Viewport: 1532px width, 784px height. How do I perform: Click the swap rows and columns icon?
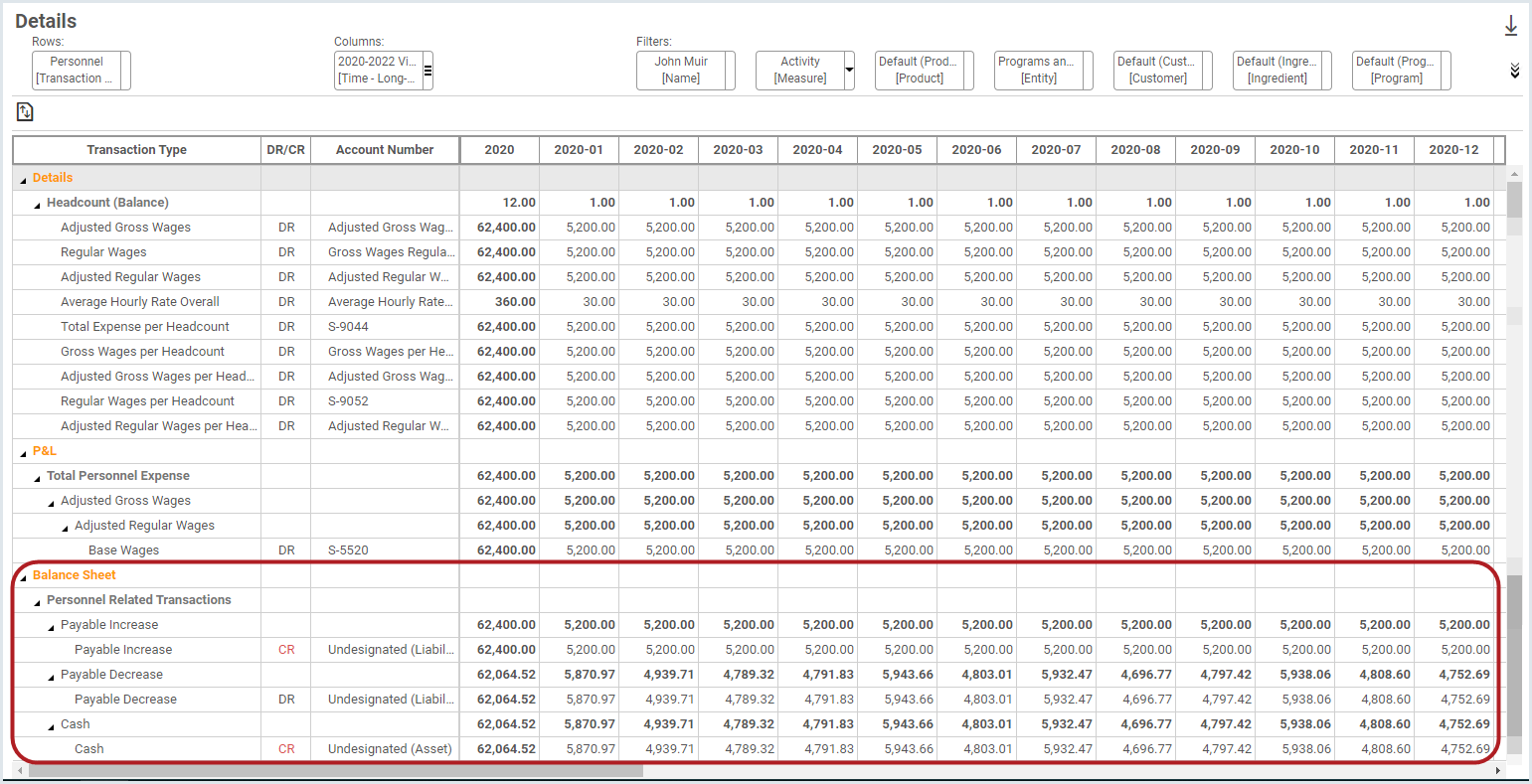[25, 112]
